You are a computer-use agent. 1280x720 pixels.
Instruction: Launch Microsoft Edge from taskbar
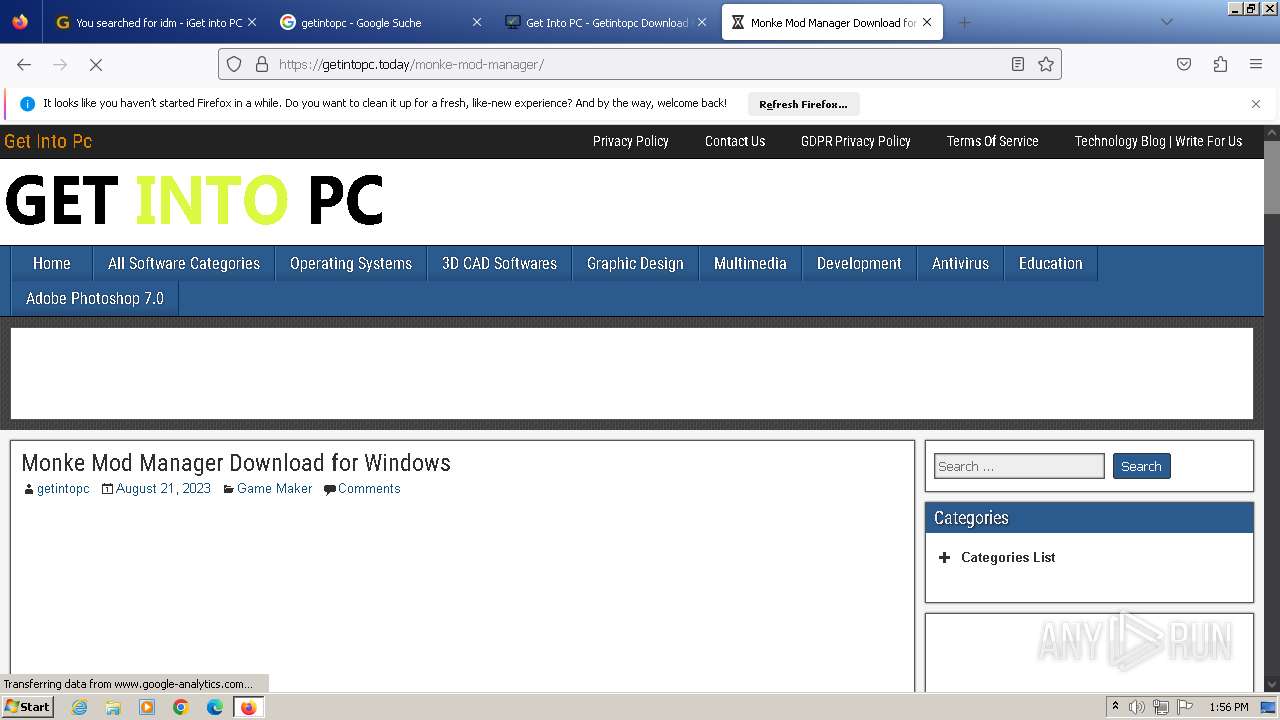215,707
